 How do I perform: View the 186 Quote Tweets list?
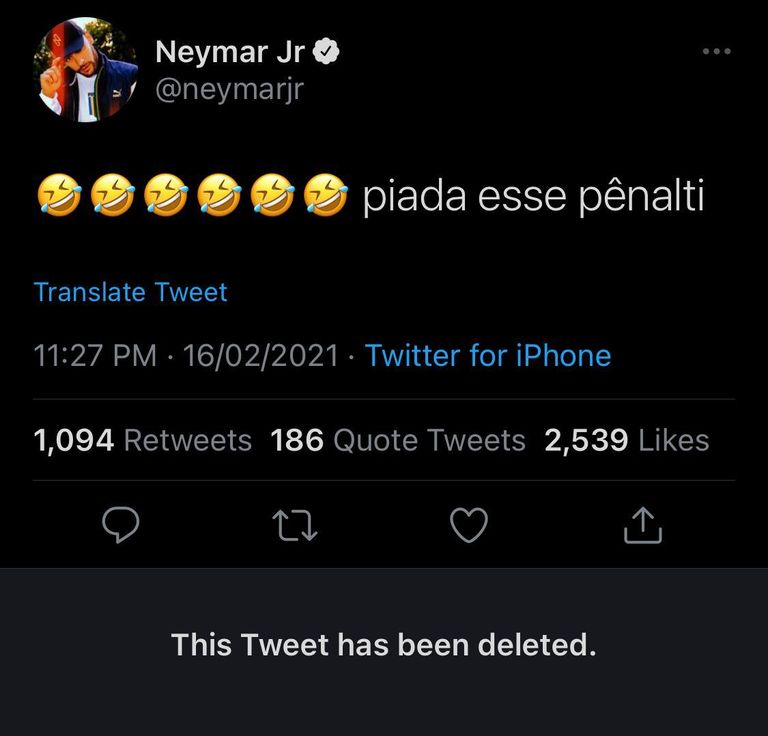click(x=398, y=440)
